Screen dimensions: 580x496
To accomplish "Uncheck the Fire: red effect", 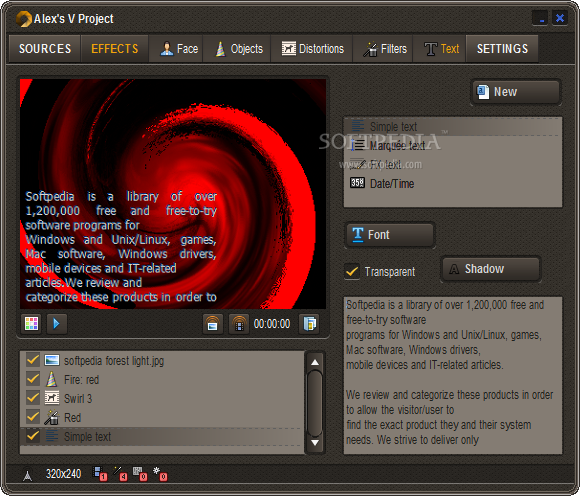I will (x=33, y=379).
